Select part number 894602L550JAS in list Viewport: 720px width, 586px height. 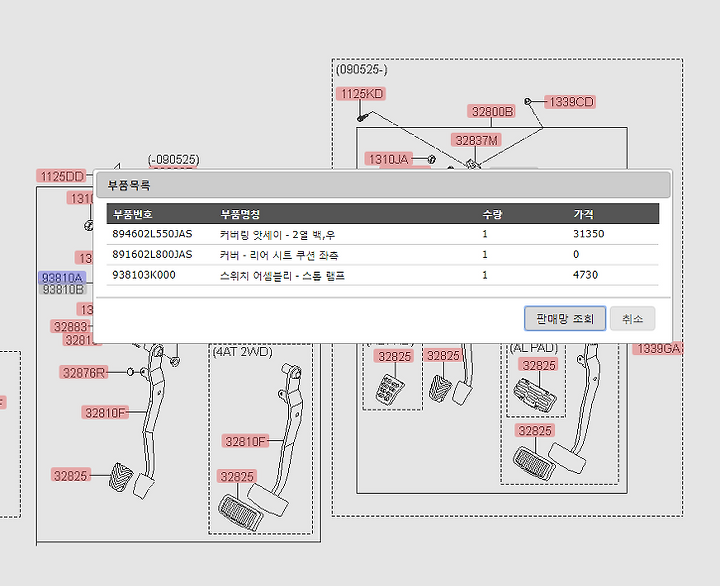click(x=152, y=234)
